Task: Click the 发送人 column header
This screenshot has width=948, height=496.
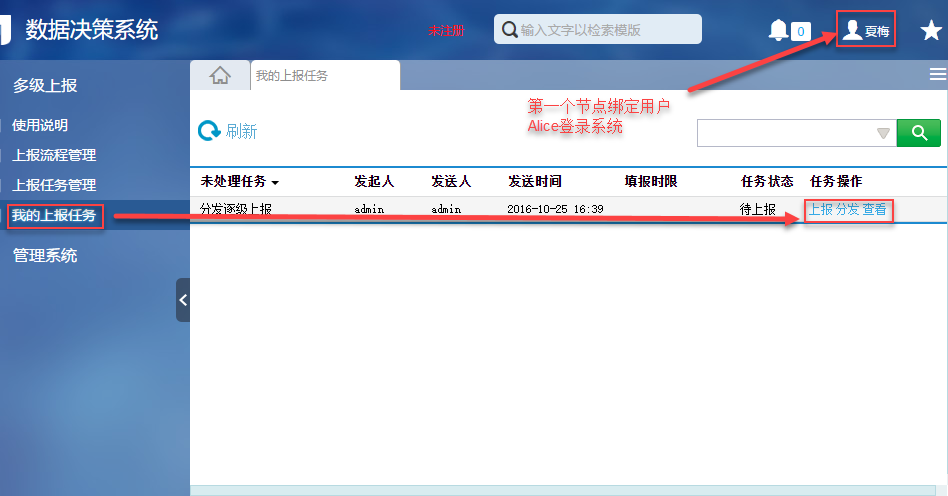Action: [451, 181]
